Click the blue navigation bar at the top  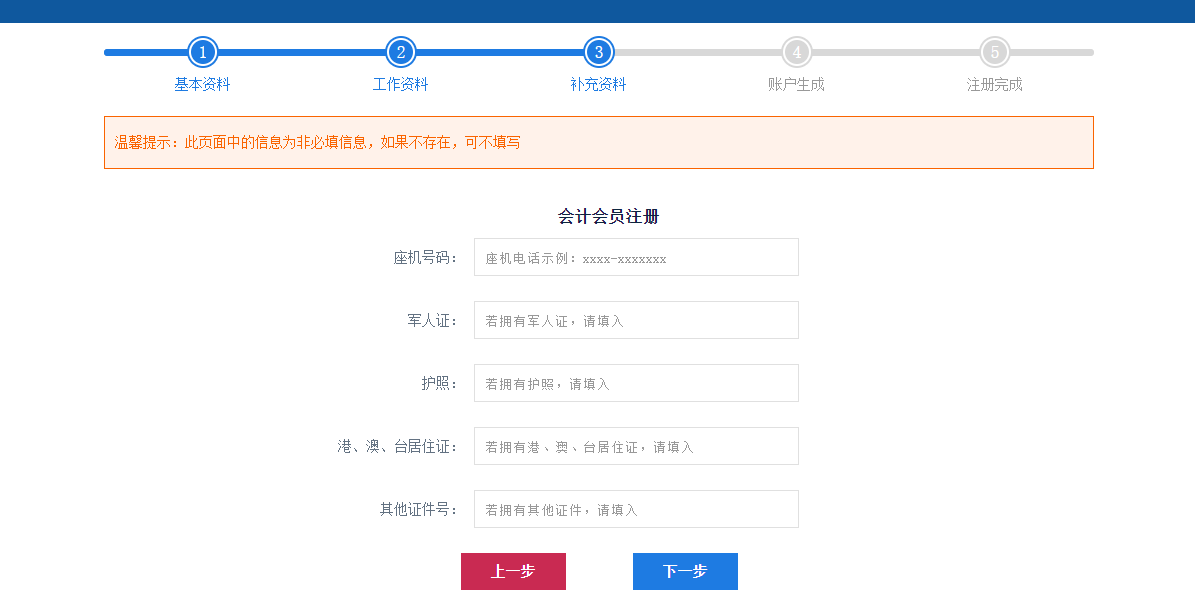point(598,11)
